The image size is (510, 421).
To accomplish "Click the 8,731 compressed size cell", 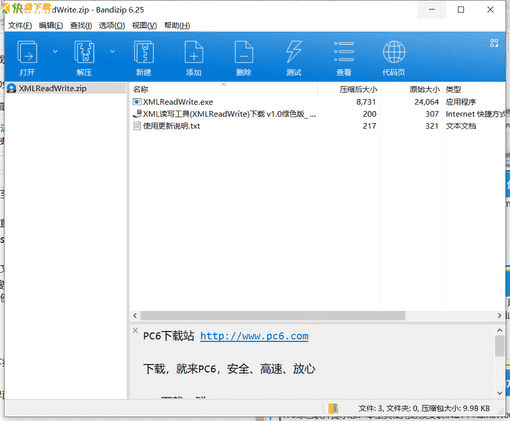I will (366, 102).
